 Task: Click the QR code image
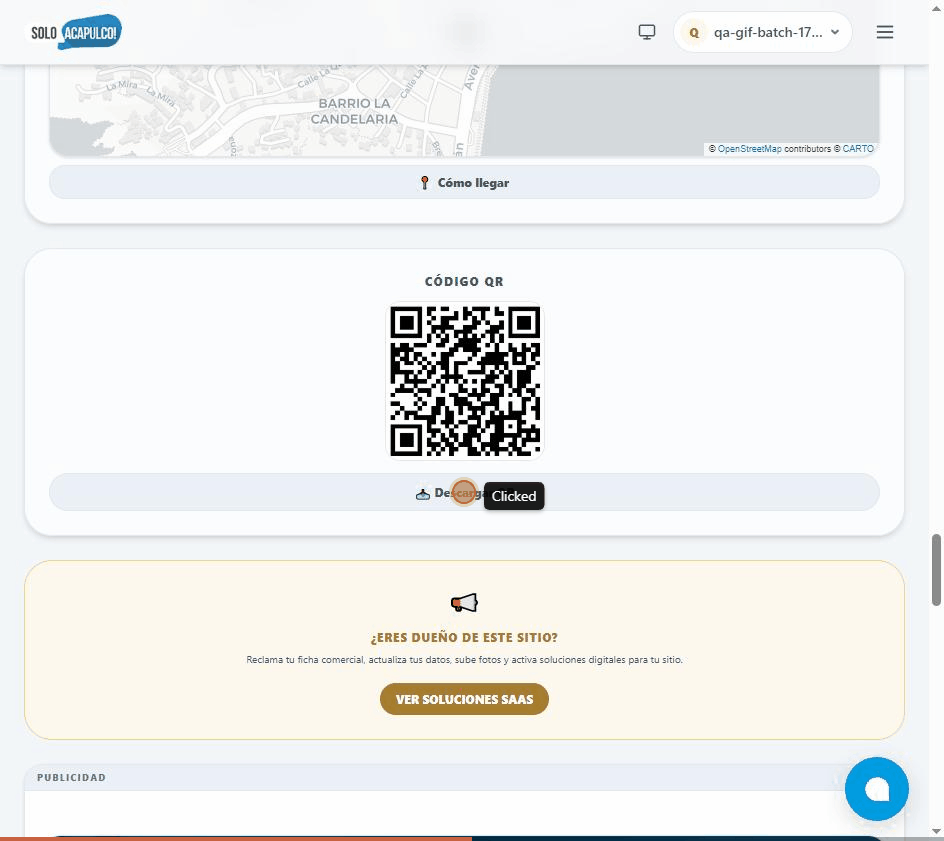[x=464, y=381]
